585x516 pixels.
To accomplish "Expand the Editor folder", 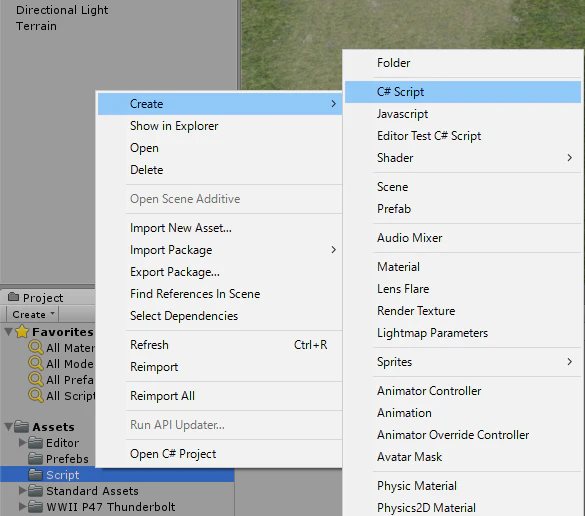I will click(x=22, y=442).
